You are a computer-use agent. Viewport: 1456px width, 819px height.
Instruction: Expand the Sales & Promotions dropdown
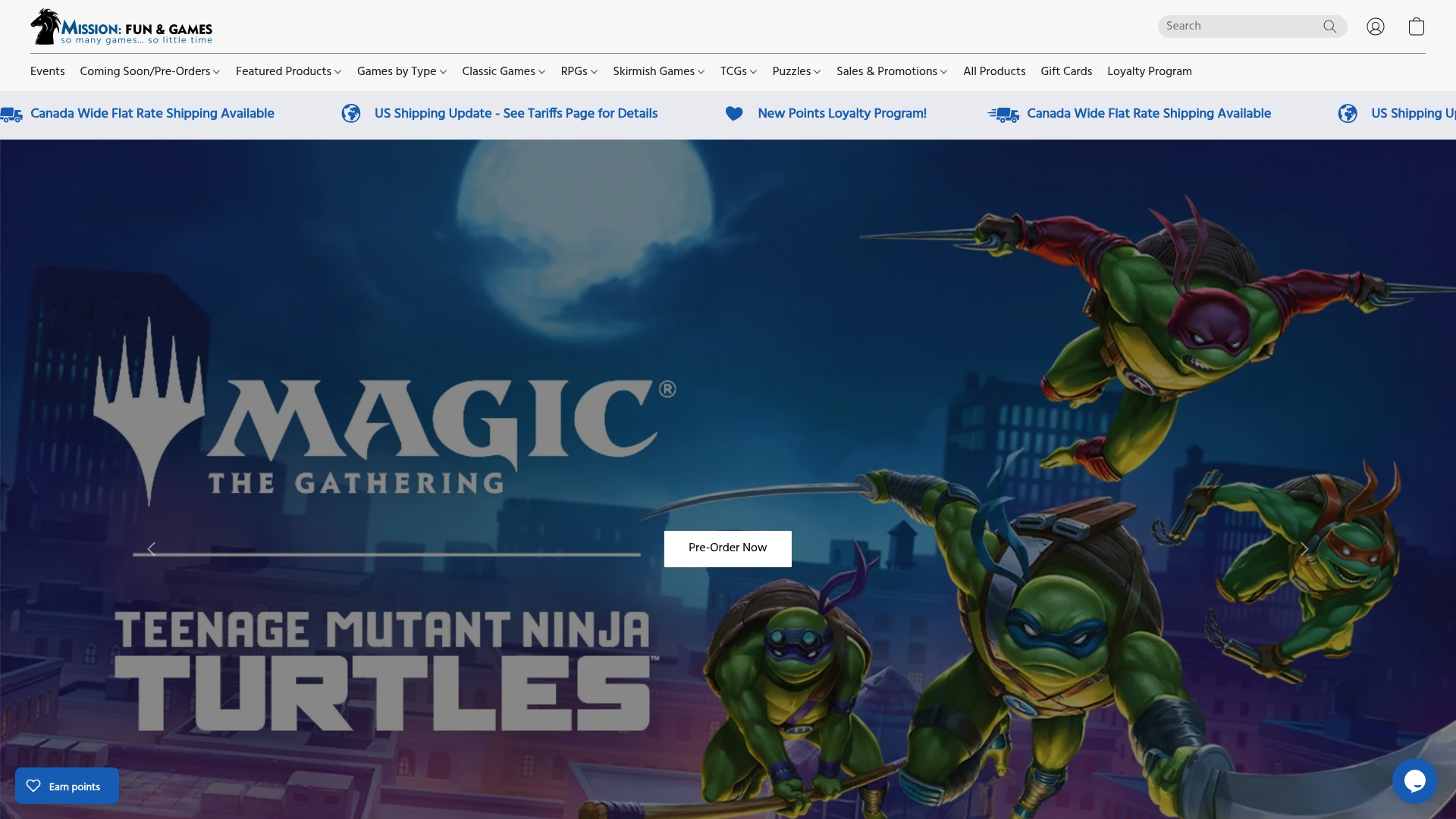[891, 71]
